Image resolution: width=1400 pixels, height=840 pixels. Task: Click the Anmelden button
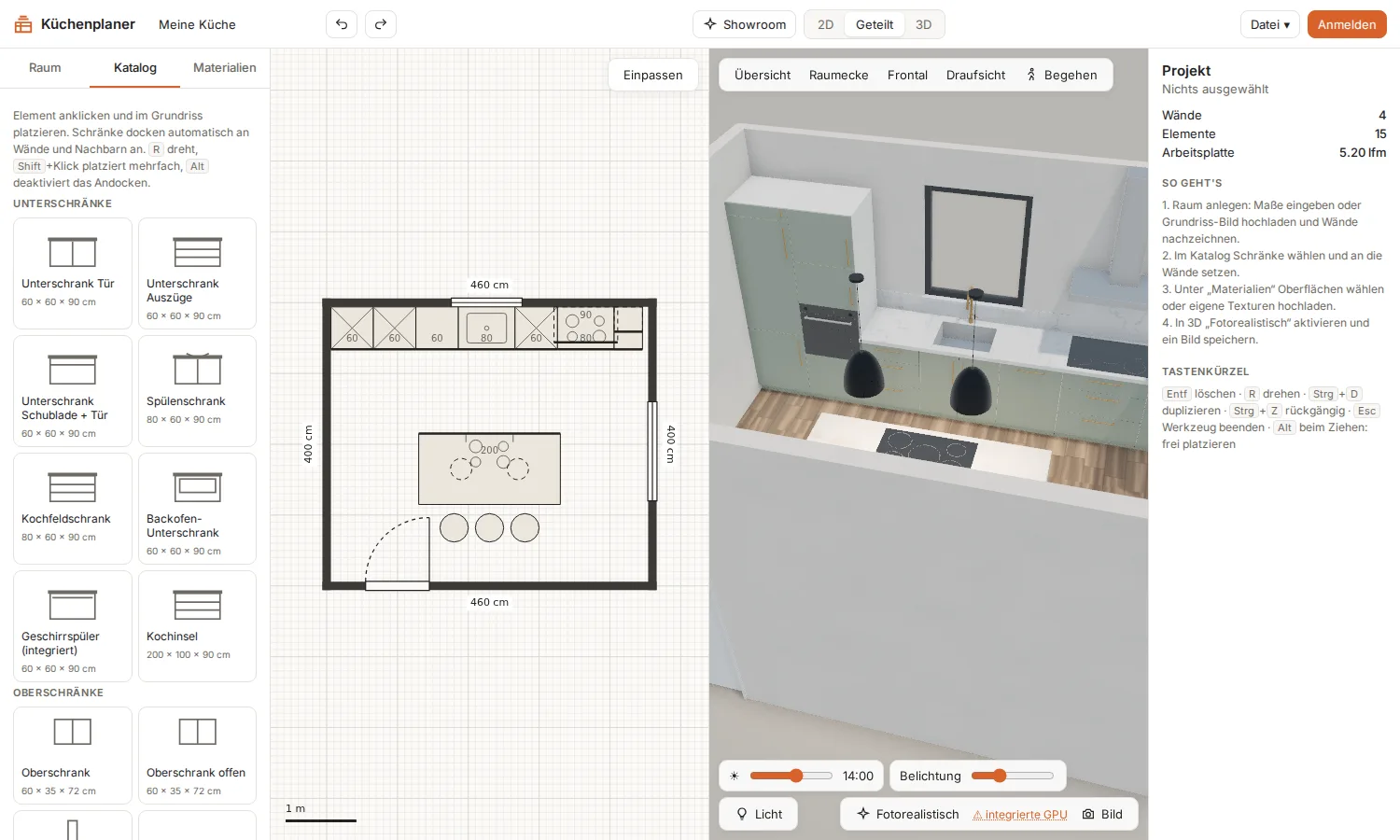click(x=1347, y=24)
